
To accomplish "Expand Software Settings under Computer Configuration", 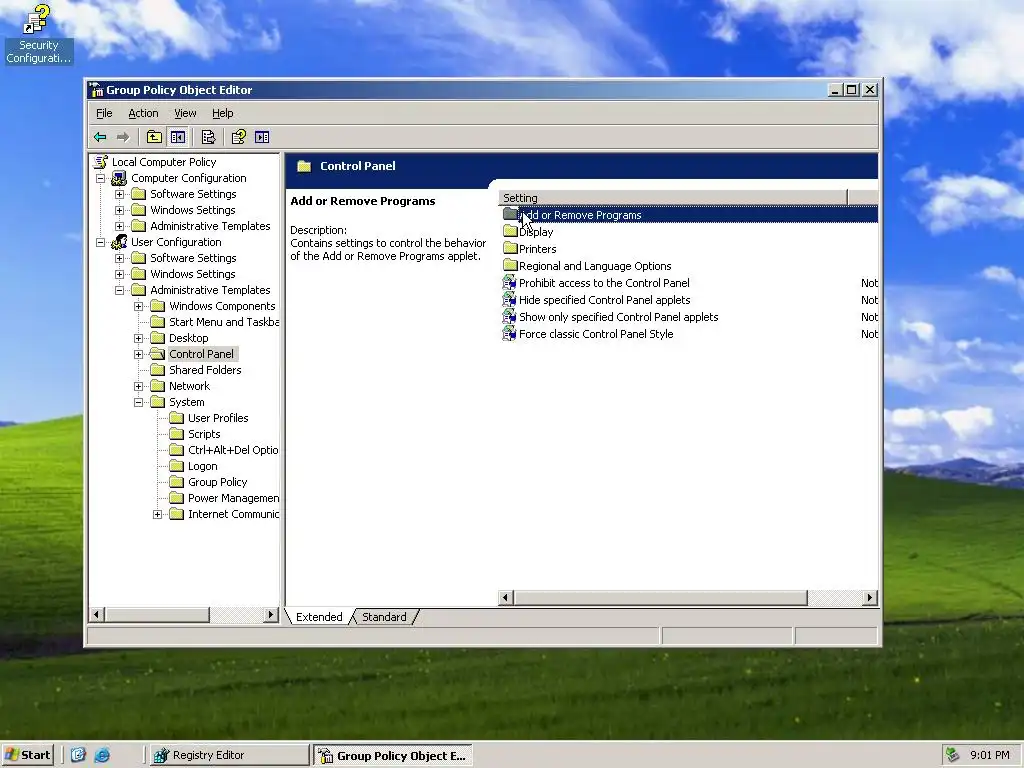I will tap(120, 194).
